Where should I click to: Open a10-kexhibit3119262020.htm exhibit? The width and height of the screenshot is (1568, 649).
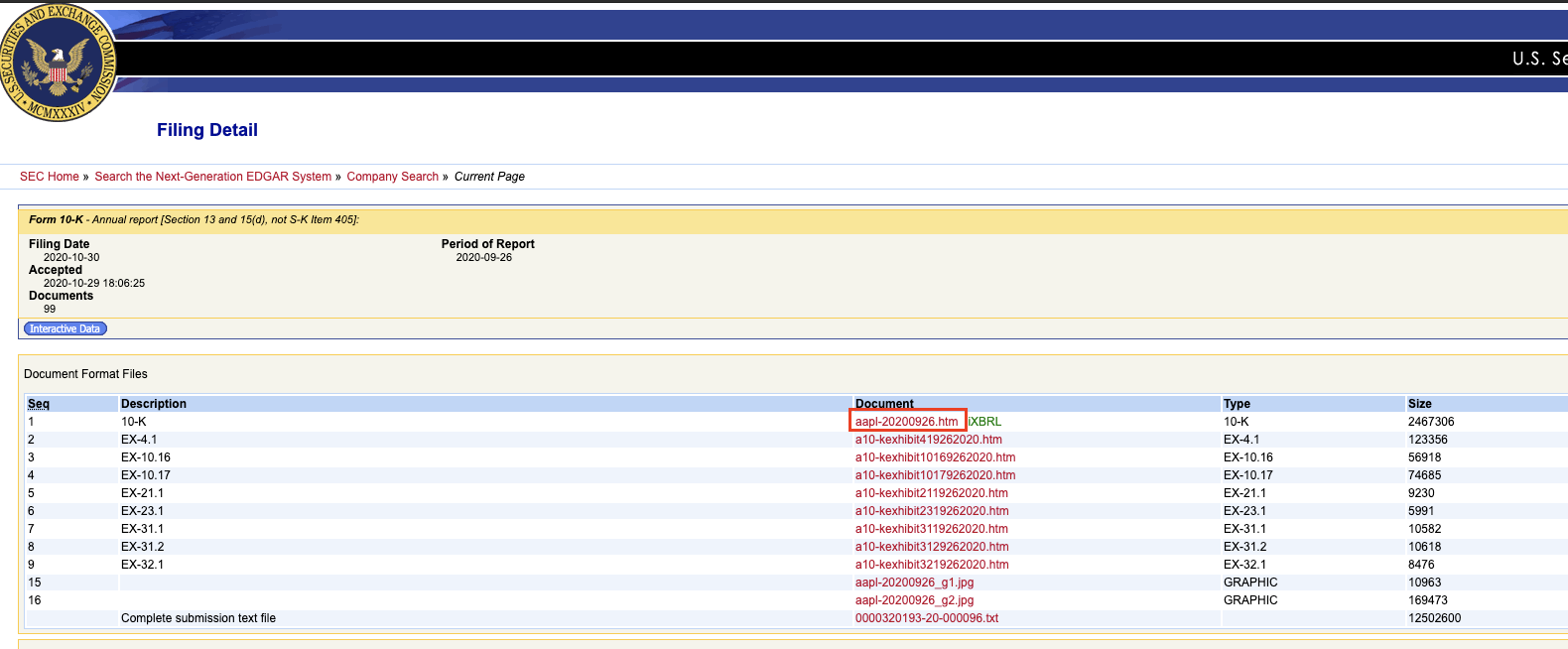tap(932, 529)
